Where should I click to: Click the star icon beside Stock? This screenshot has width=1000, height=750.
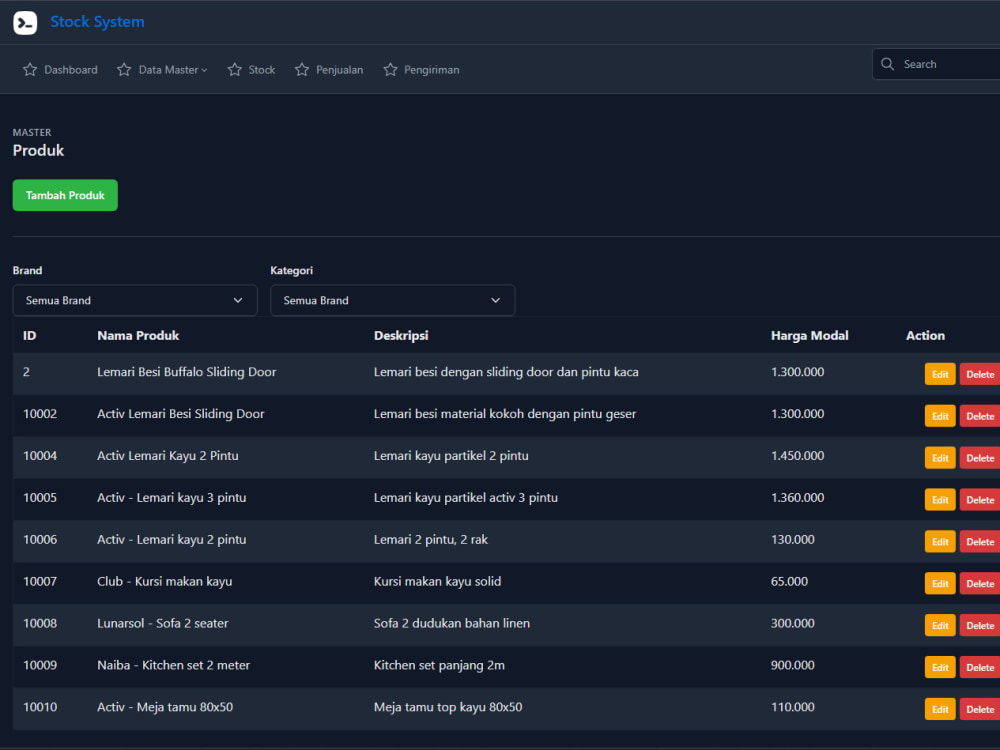235,70
